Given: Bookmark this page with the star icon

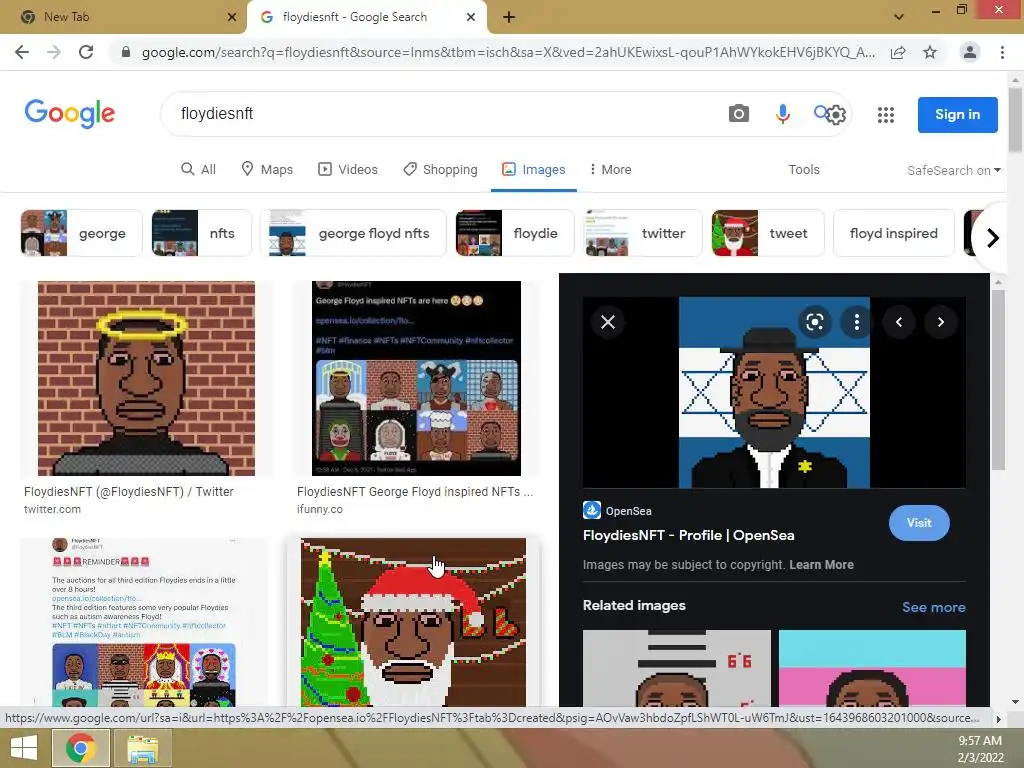Looking at the screenshot, I should click(930, 52).
